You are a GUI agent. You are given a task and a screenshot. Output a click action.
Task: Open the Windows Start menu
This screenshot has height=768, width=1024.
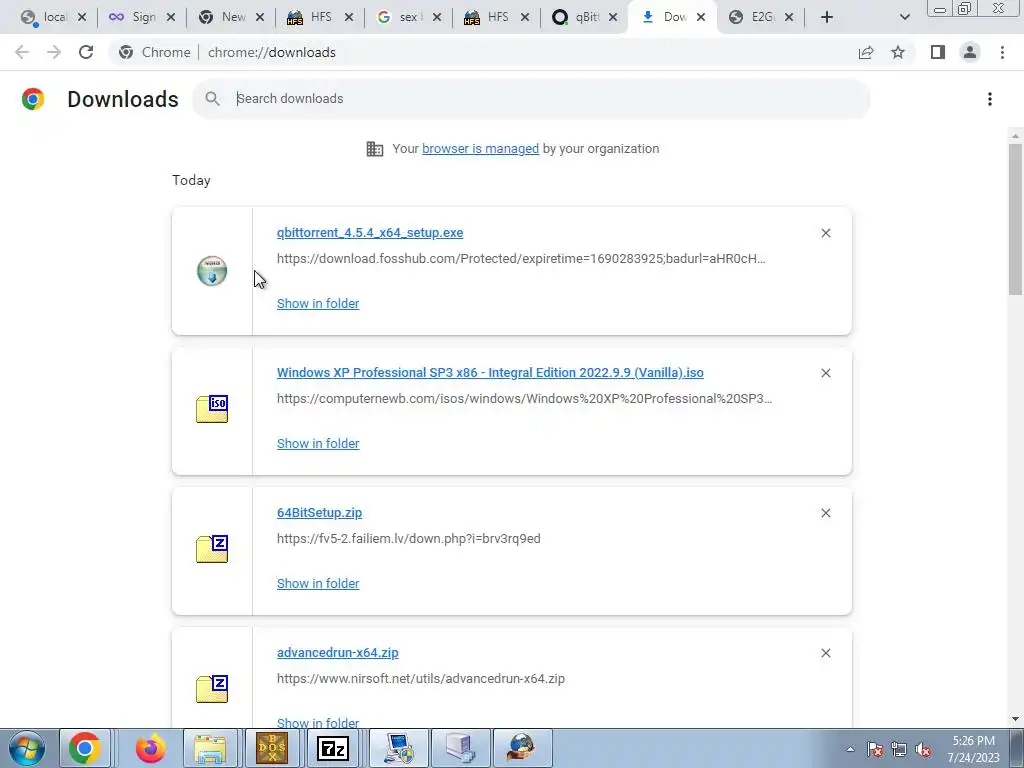27,748
